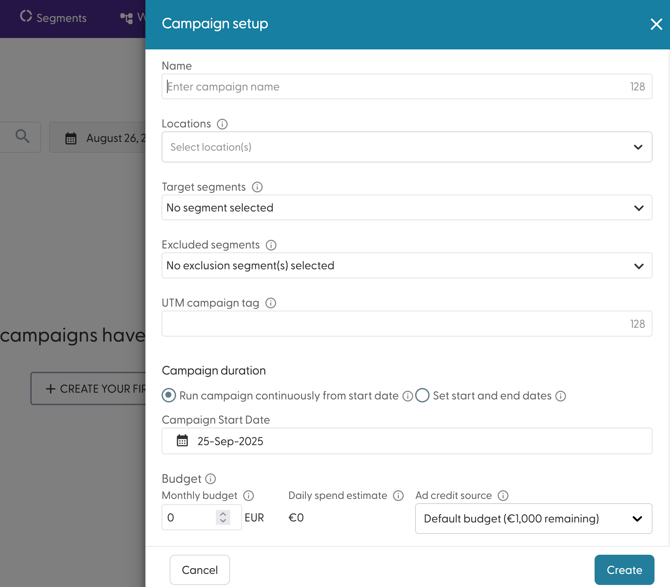Open the Campaign Start Date picker
Image resolution: width=670 pixels, height=587 pixels.
pos(406,441)
